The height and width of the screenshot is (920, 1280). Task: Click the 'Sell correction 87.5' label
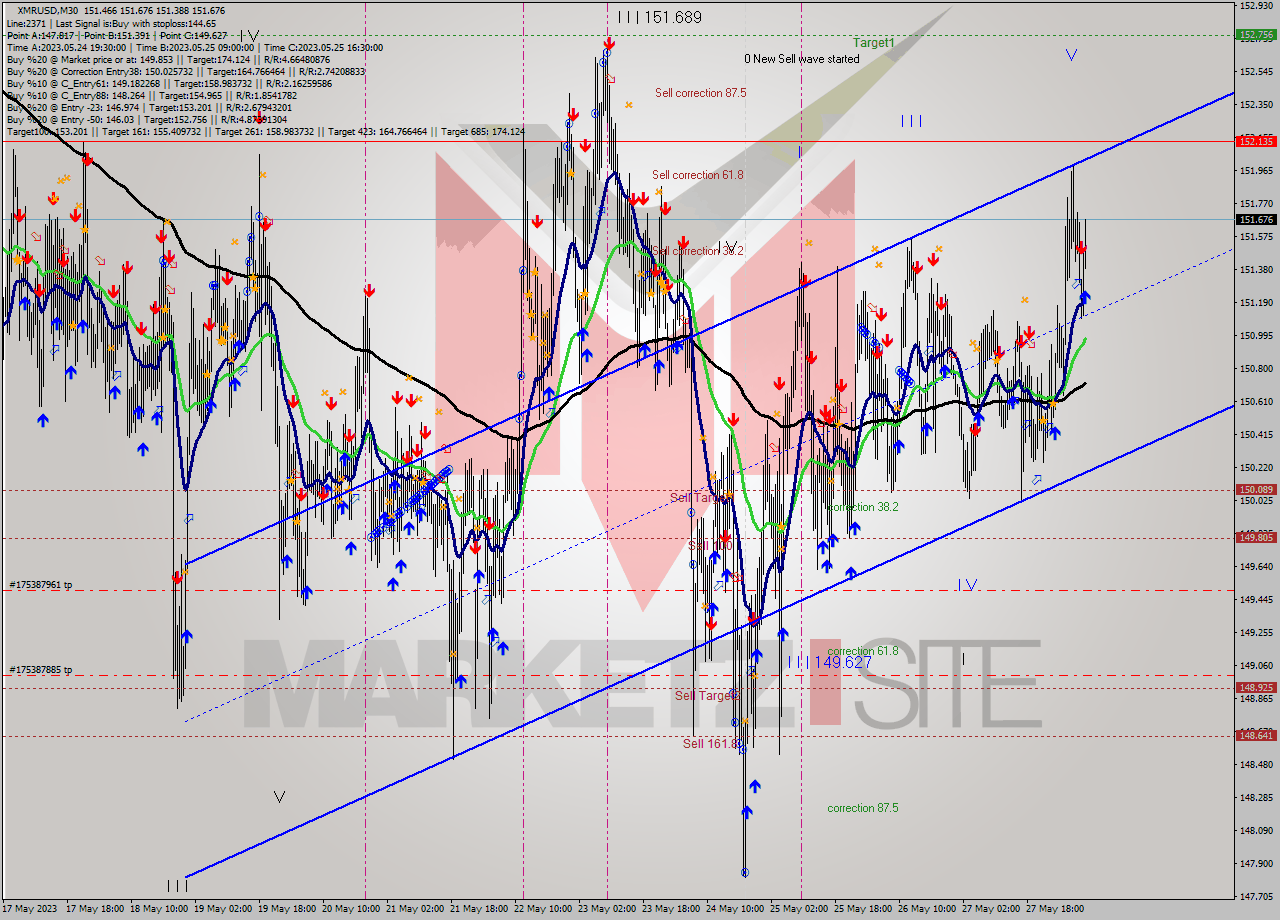coord(700,93)
